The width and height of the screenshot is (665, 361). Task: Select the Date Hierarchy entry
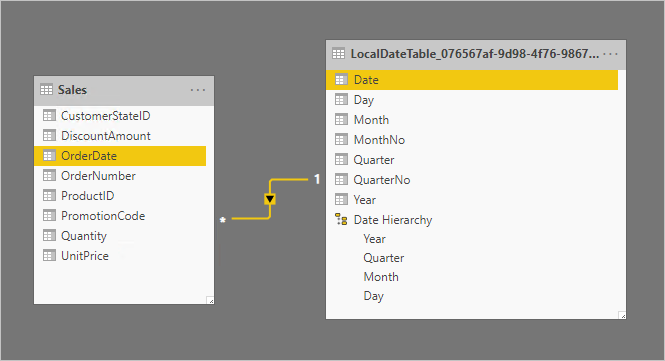pyautogui.click(x=472, y=220)
